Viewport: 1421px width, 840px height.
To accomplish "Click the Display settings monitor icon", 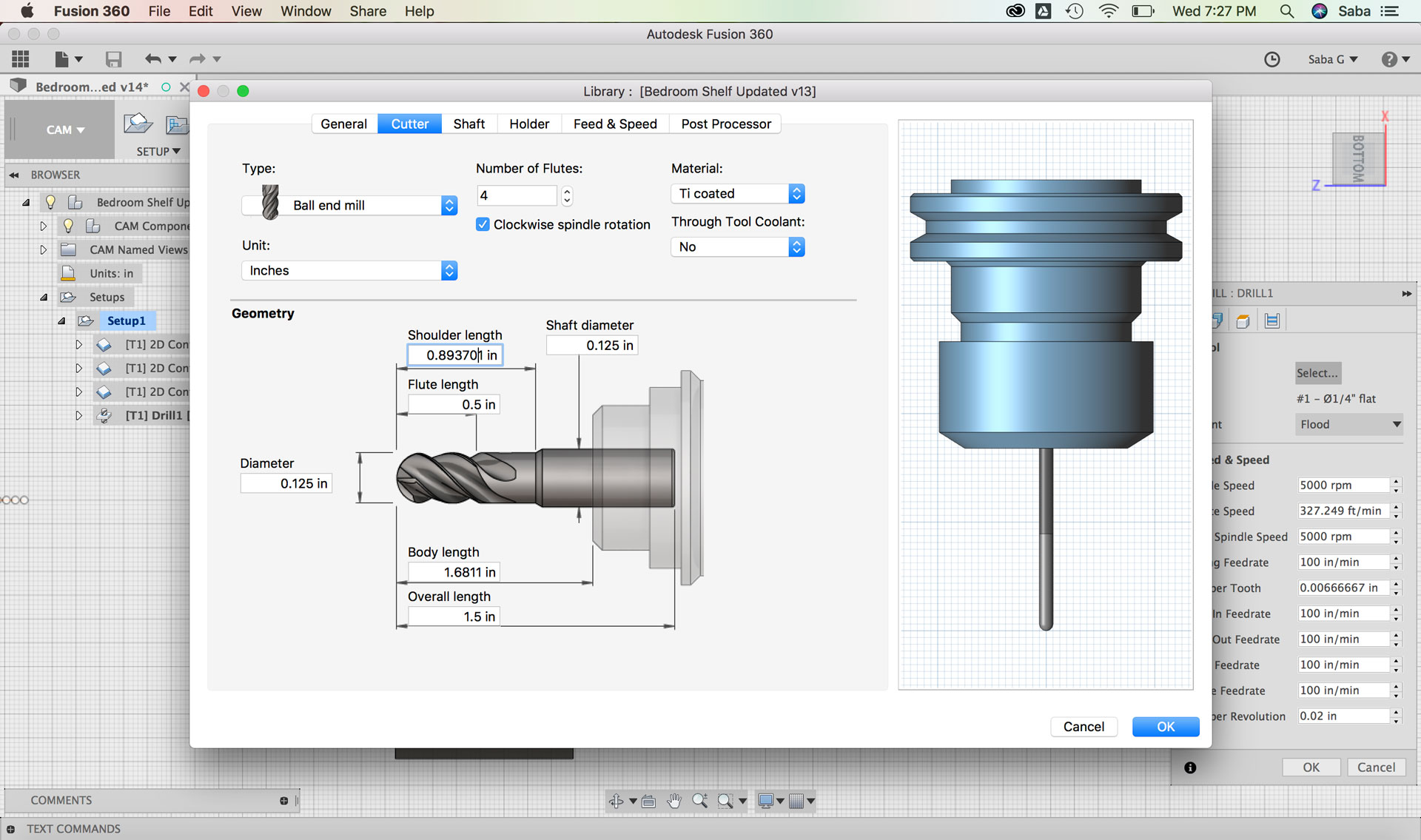I will tap(766, 801).
